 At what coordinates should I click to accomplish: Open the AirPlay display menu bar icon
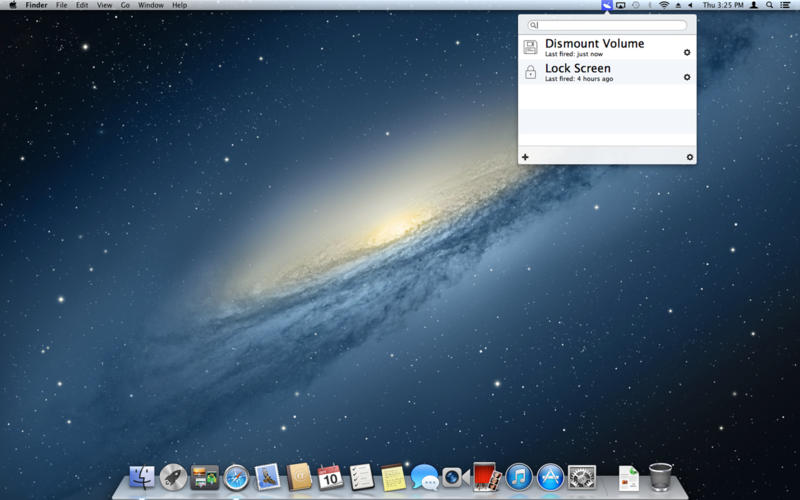[621, 5]
